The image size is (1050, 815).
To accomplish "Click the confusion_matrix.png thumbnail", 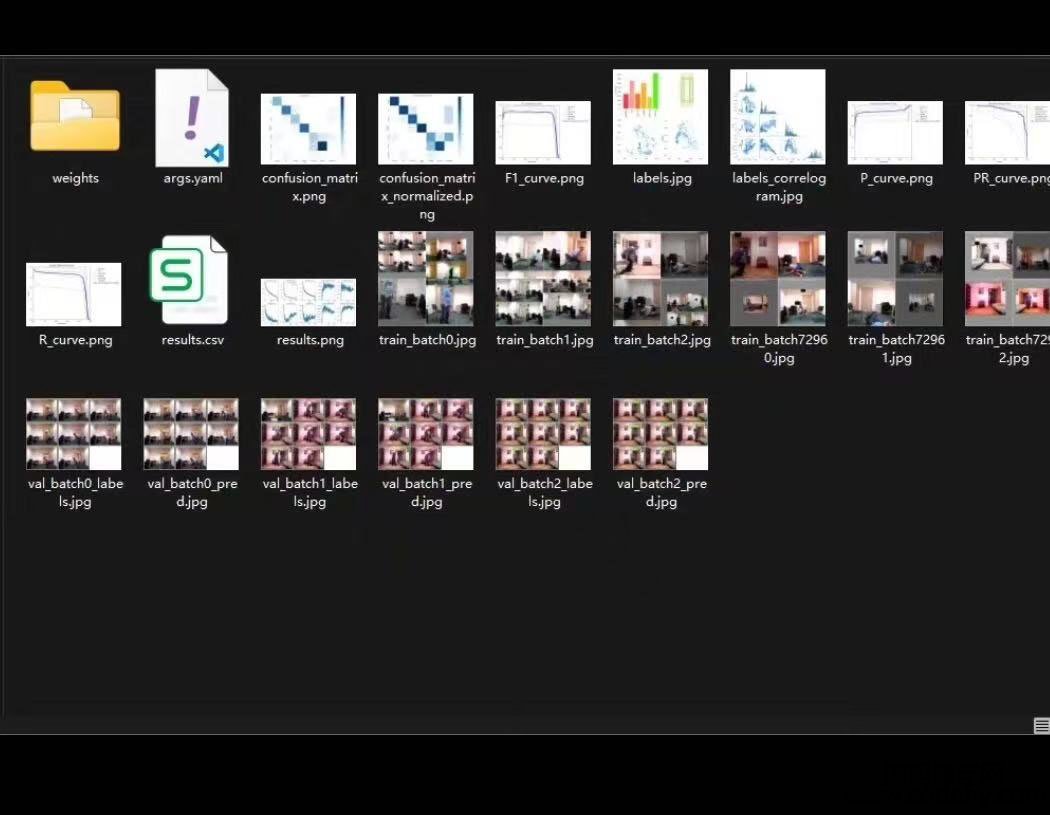I will point(308,129).
